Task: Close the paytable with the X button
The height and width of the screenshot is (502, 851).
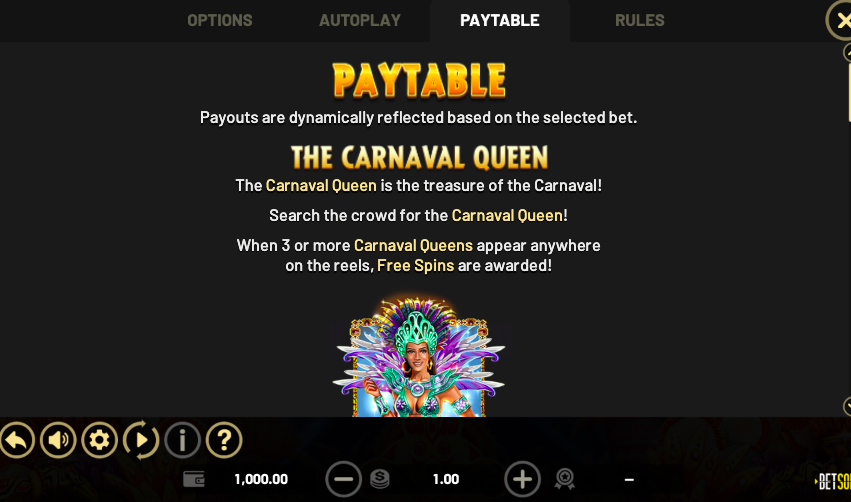Action: click(840, 21)
